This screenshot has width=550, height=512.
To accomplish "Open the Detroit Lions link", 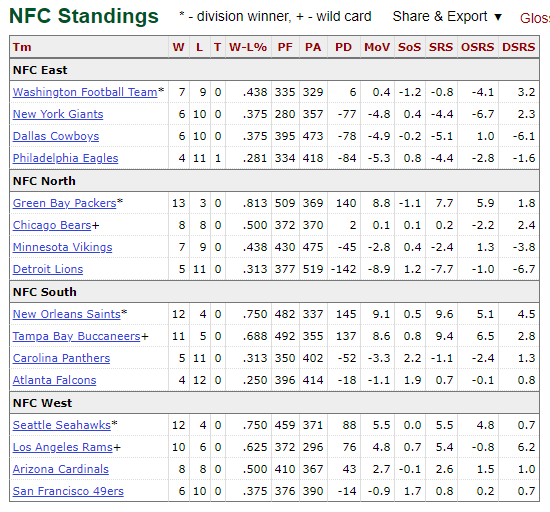I will pyautogui.click(x=48, y=269).
